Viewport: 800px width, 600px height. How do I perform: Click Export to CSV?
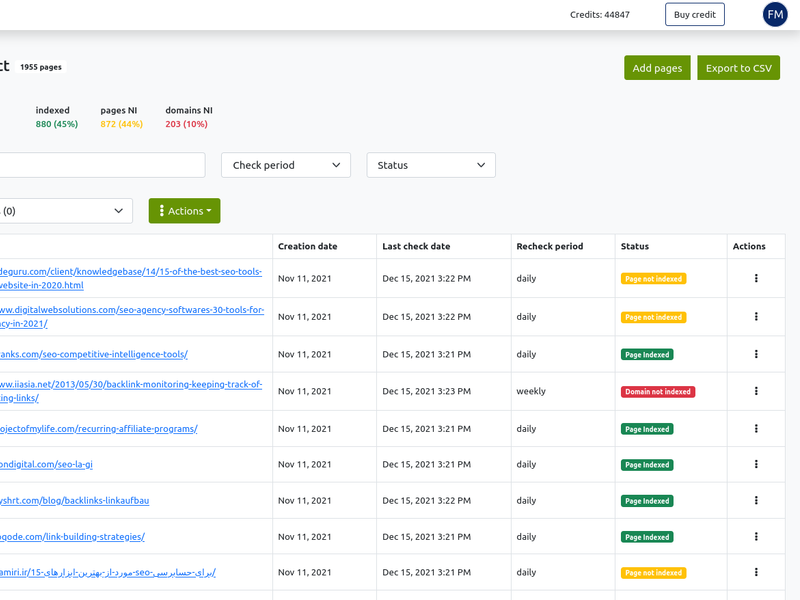click(x=738, y=67)
